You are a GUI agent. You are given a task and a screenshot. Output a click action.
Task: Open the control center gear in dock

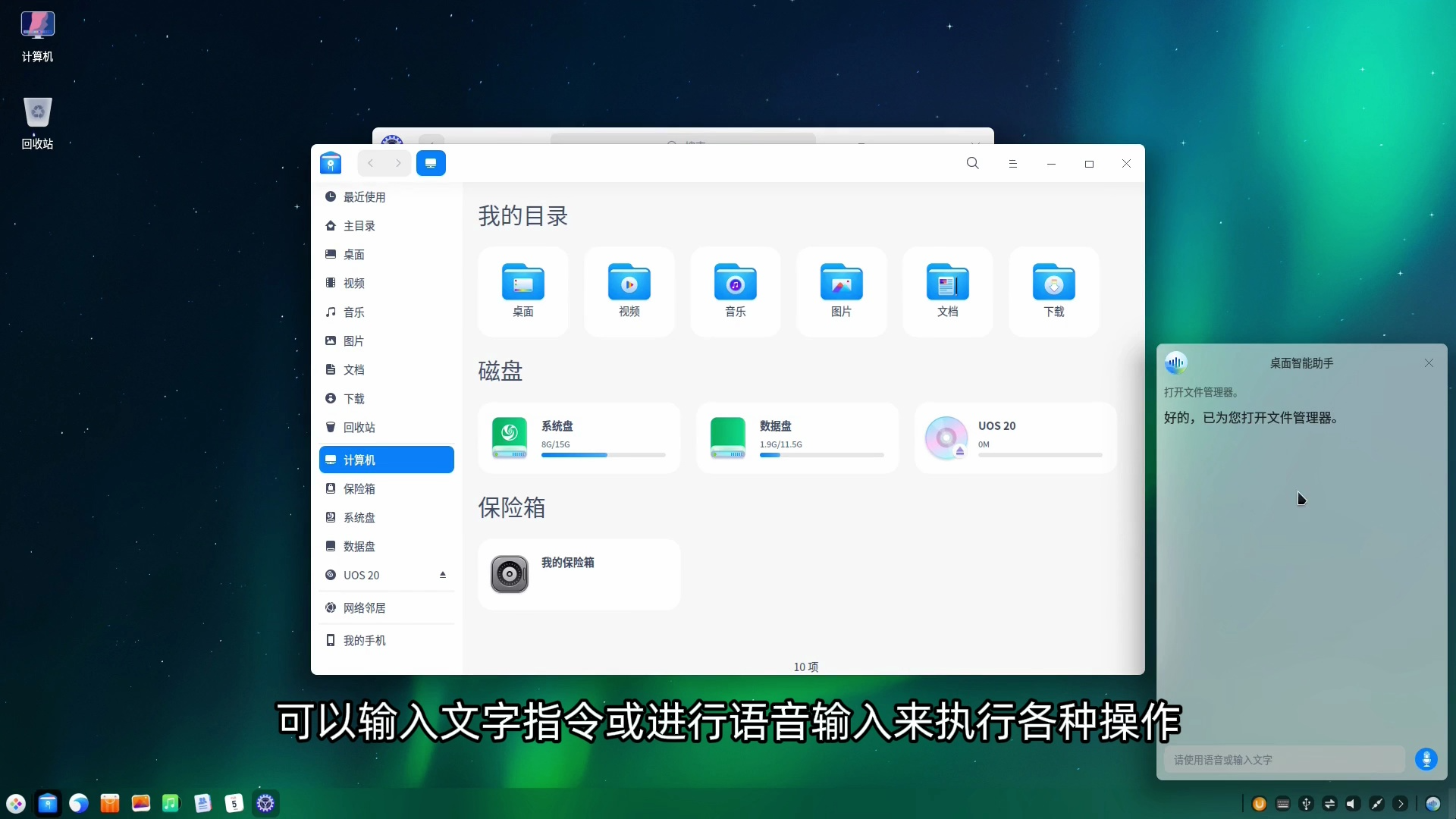tap(265, 803)
